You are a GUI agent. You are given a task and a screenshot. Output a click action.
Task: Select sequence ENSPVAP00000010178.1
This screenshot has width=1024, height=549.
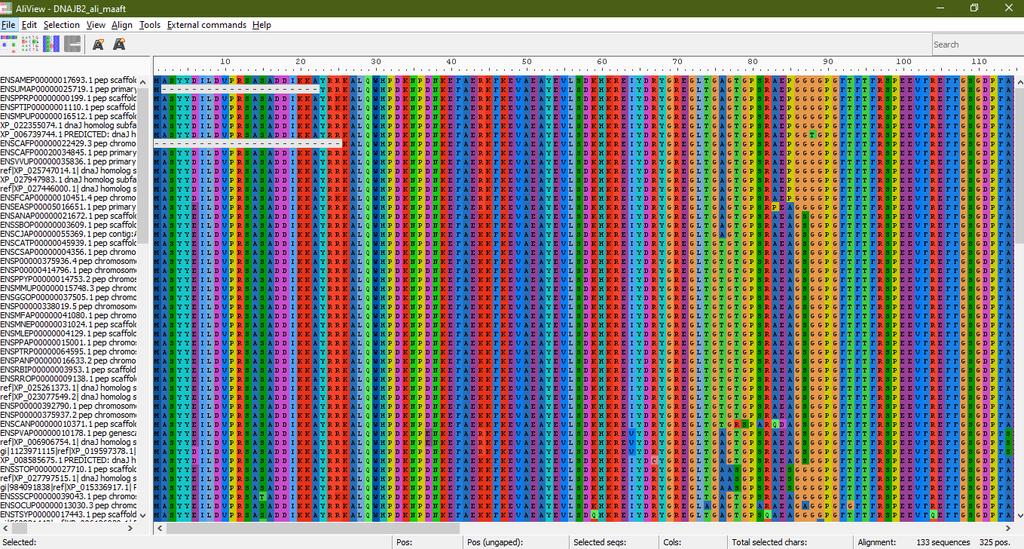[x=69, y=433]
